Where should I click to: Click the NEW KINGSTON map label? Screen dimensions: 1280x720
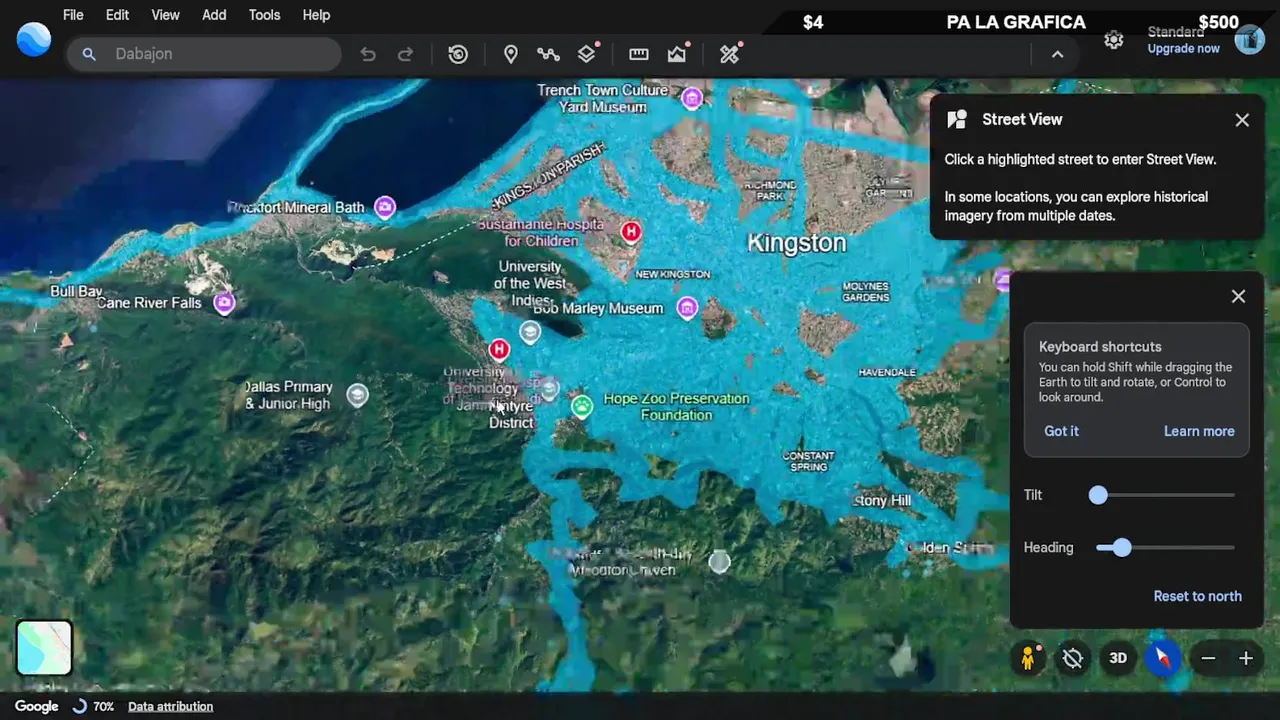673,274
